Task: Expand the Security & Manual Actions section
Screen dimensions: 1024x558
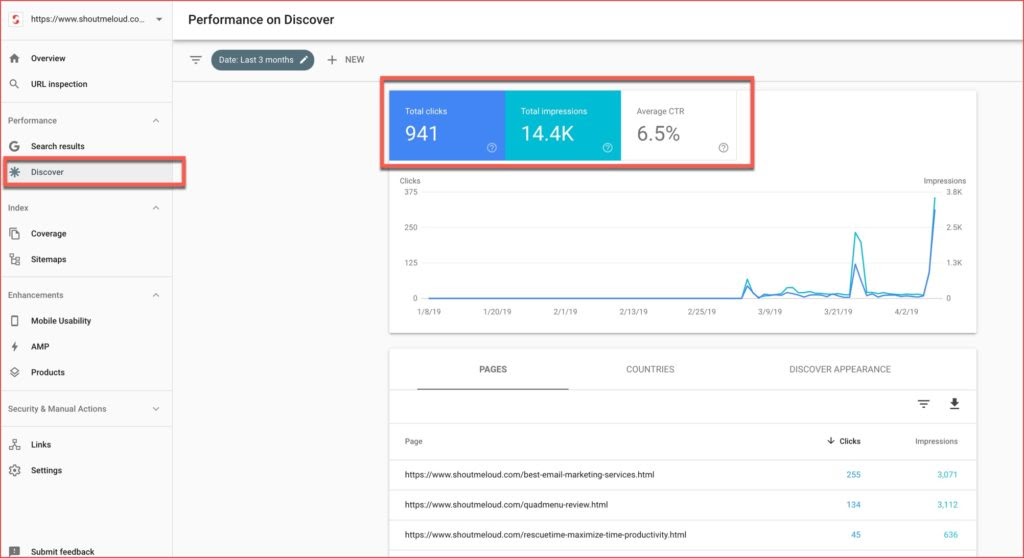Action: pyautogui.click(x=155, y=409)
